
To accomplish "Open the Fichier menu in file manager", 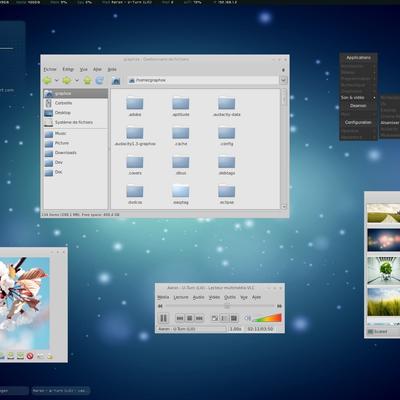I will pyautogui.click(x=50, y=69).
